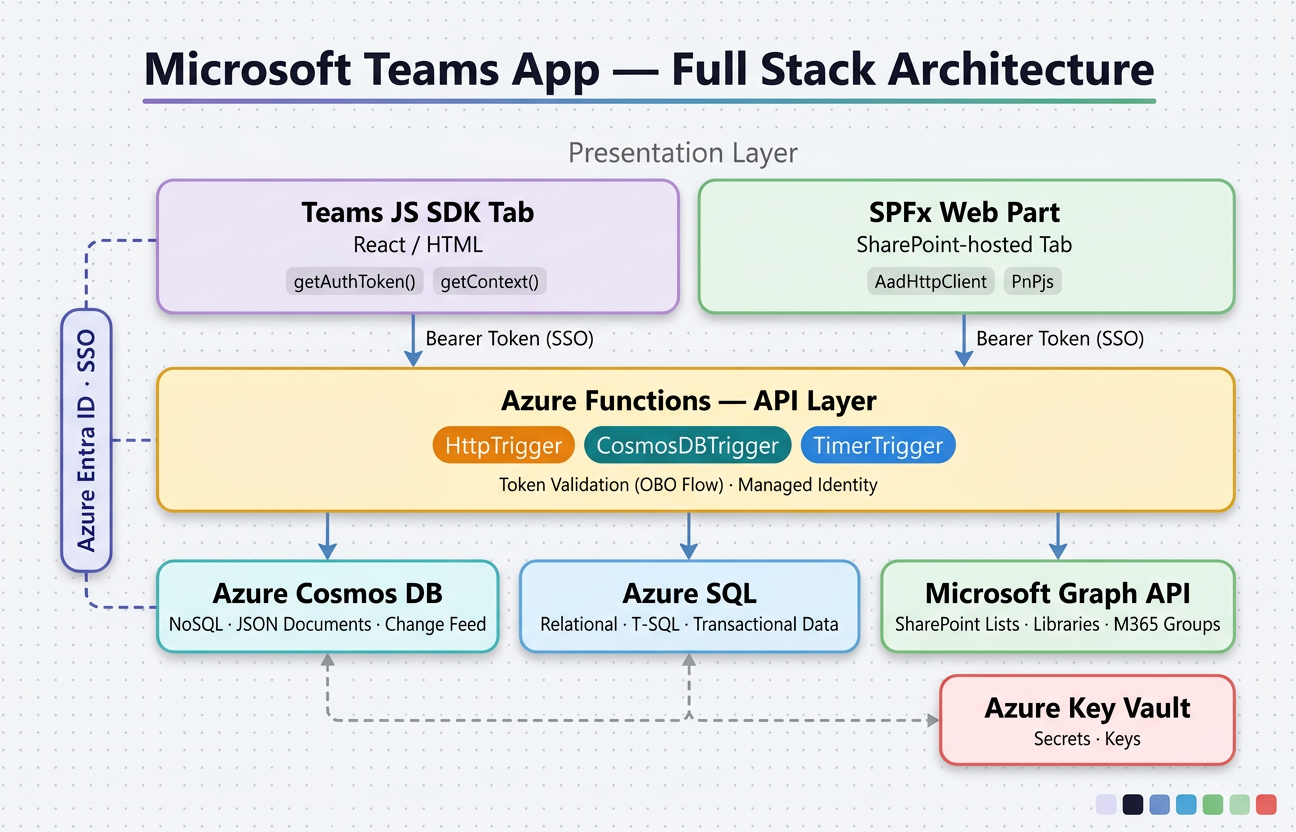This screenshot has width=1296, height=832.
Task: Open the Azure Functions API Layer box
Action: pos(688,400)
